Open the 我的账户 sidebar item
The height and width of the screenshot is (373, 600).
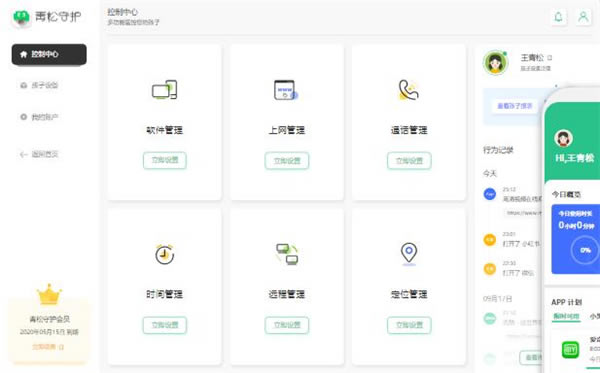[39, 117]
